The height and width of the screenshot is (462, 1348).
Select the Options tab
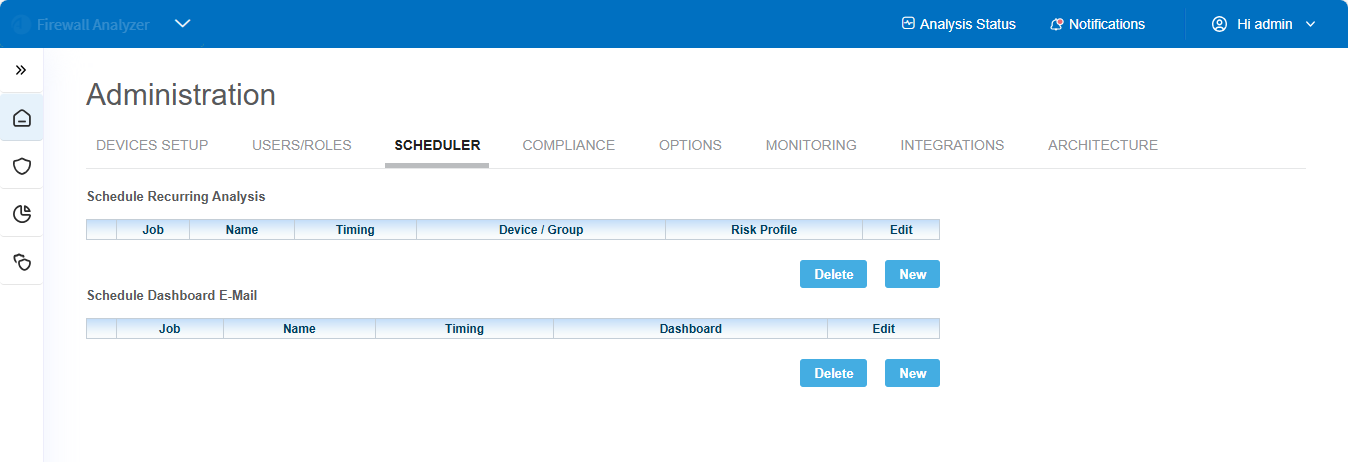[x=690, y=145]
